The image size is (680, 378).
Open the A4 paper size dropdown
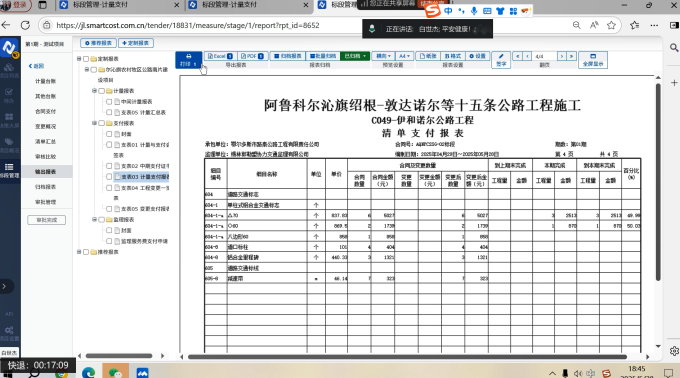point(404,56)
